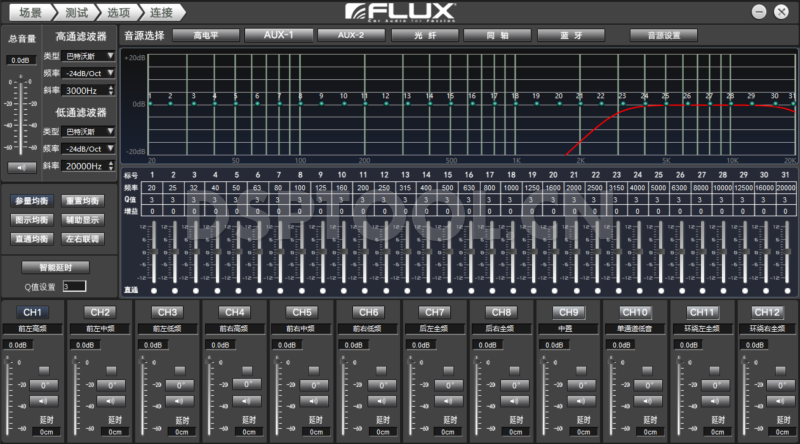Screen dimensions: 800x444
Task: Mute CH1 using its speaker icon
Action: click(44, 401)
